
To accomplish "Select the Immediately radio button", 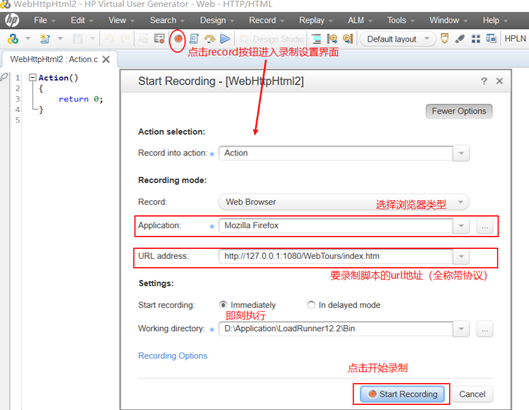I will pos(223,305).
